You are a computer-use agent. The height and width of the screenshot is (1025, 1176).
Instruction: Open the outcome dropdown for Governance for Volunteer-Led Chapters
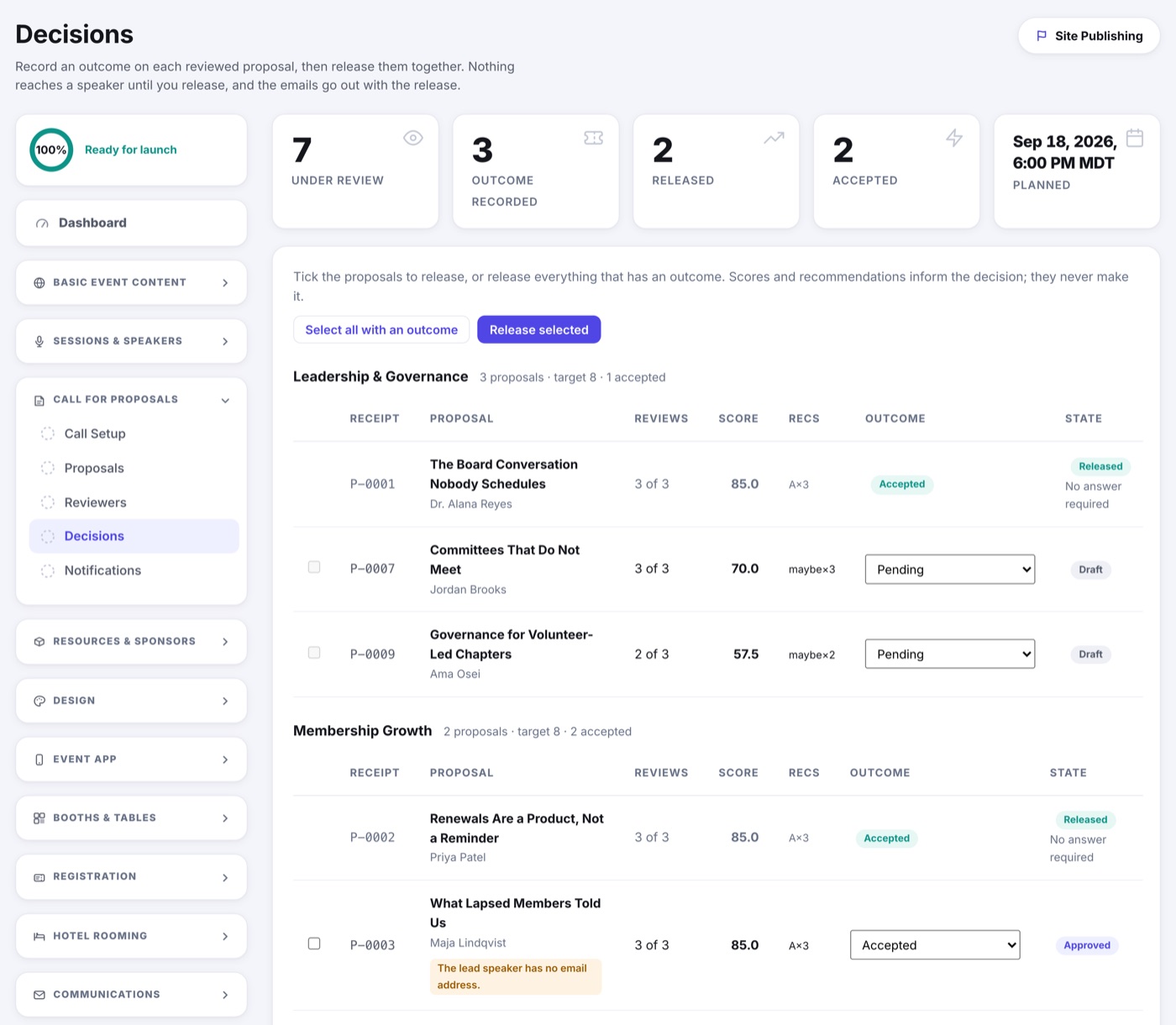point(950,654)
